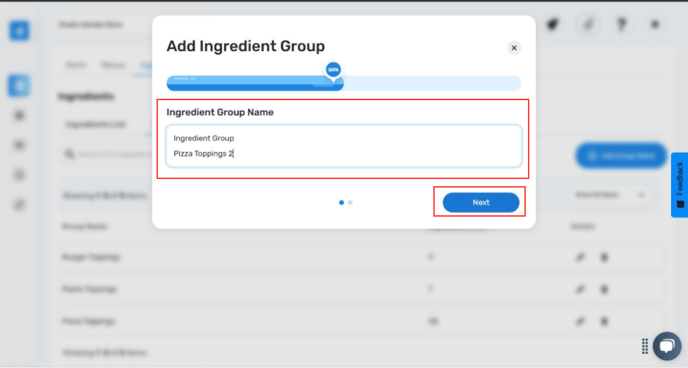Click the delete icon for Burger Toppings row

click(x=604, y=257)
